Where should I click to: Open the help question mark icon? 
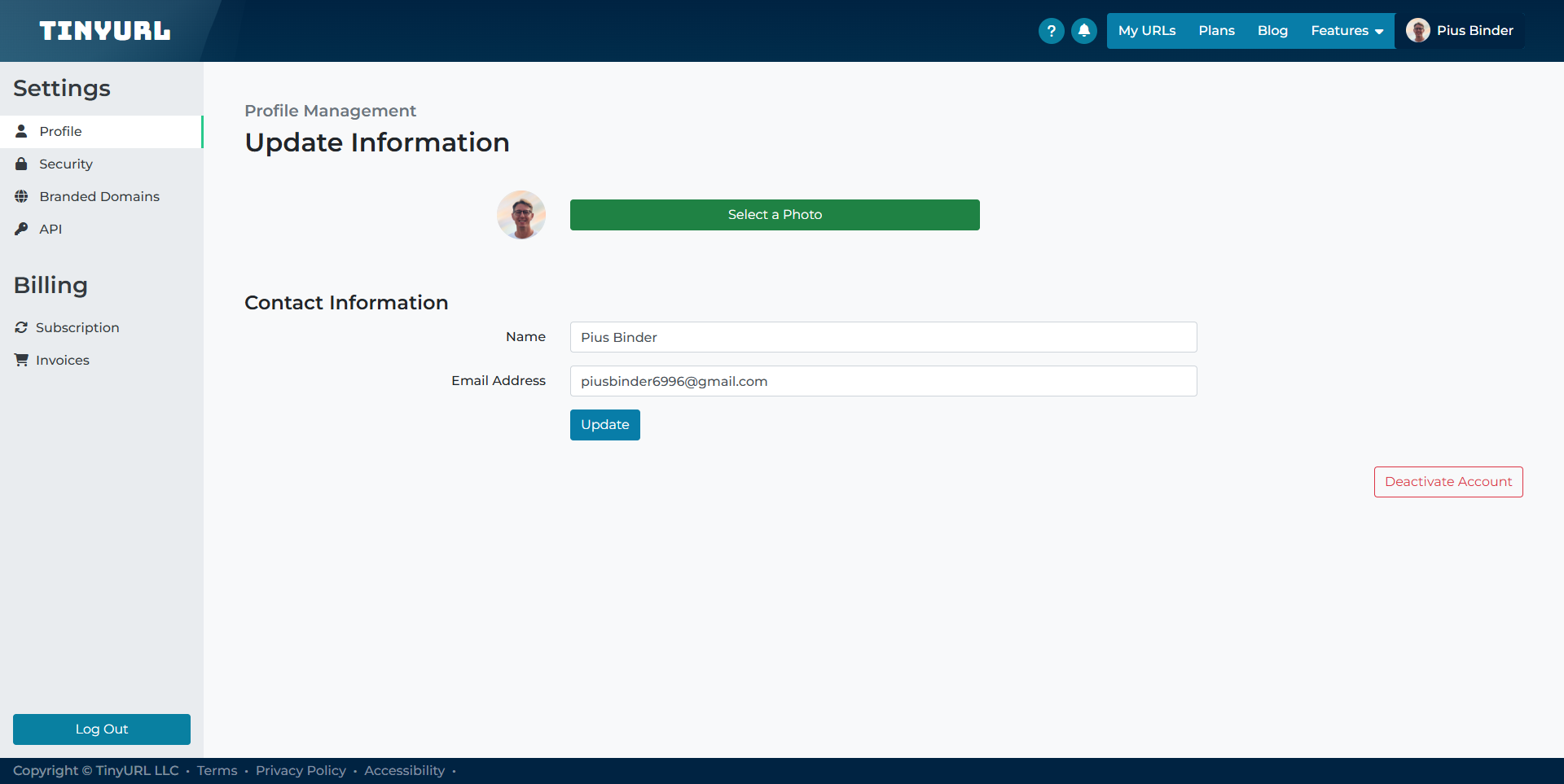[1051, 31]
